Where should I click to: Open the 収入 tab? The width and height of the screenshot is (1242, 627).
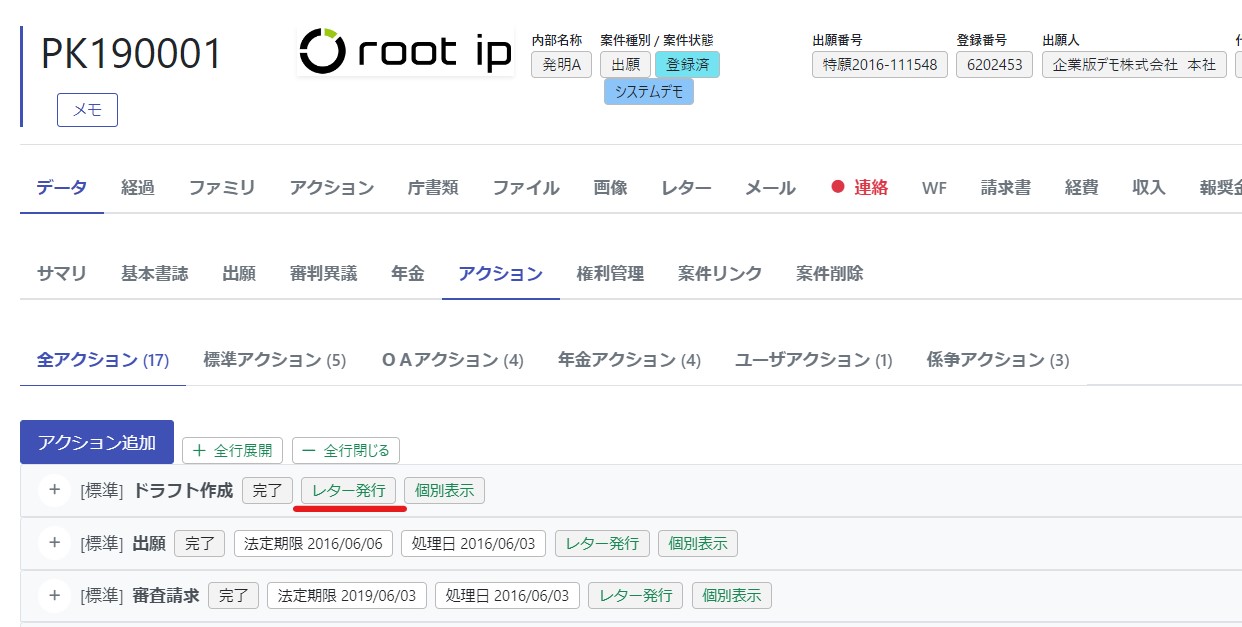pyautogui.click(x=1149, y=188)
